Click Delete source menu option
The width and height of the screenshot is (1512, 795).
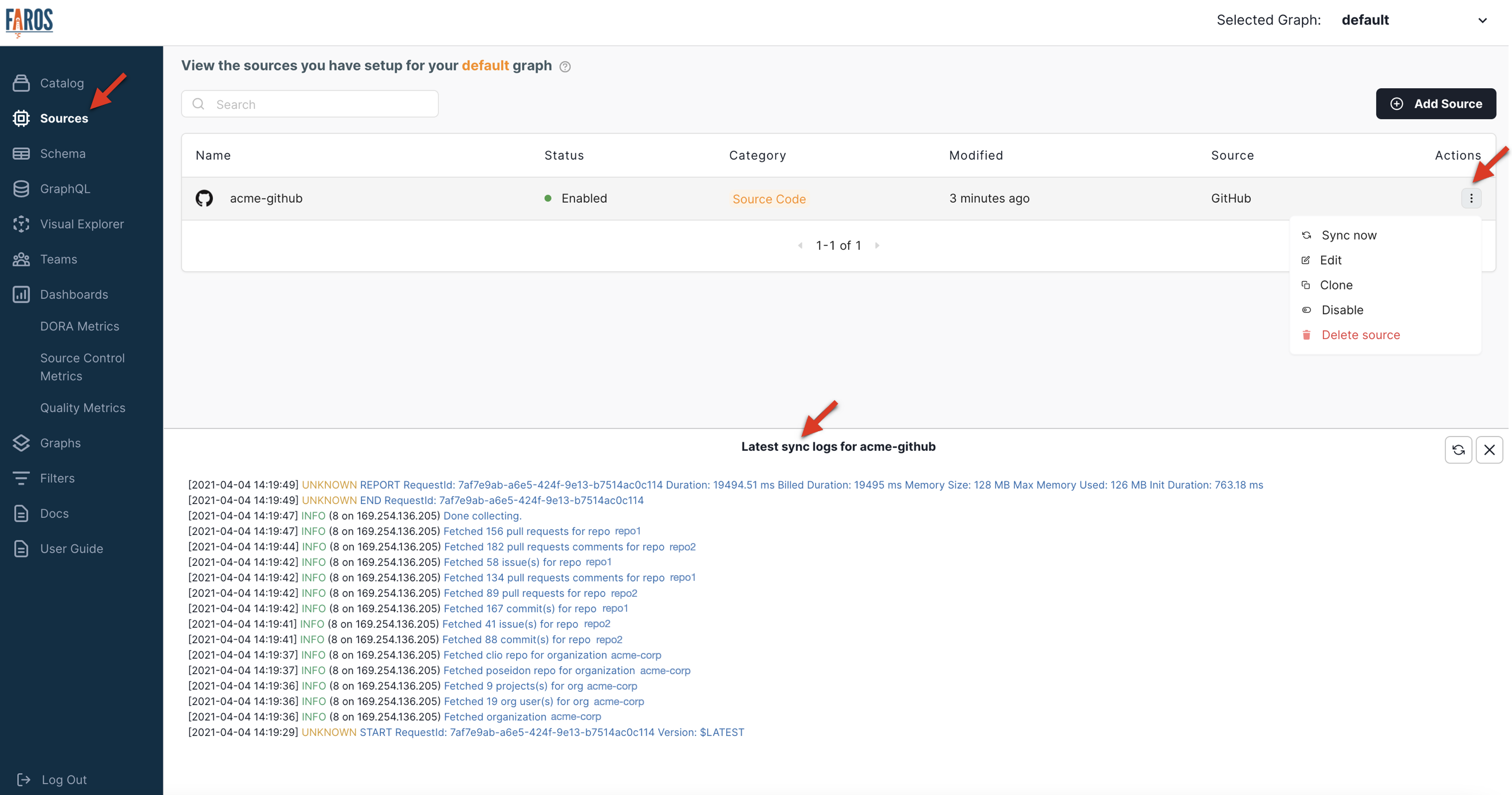[1360, 334]
